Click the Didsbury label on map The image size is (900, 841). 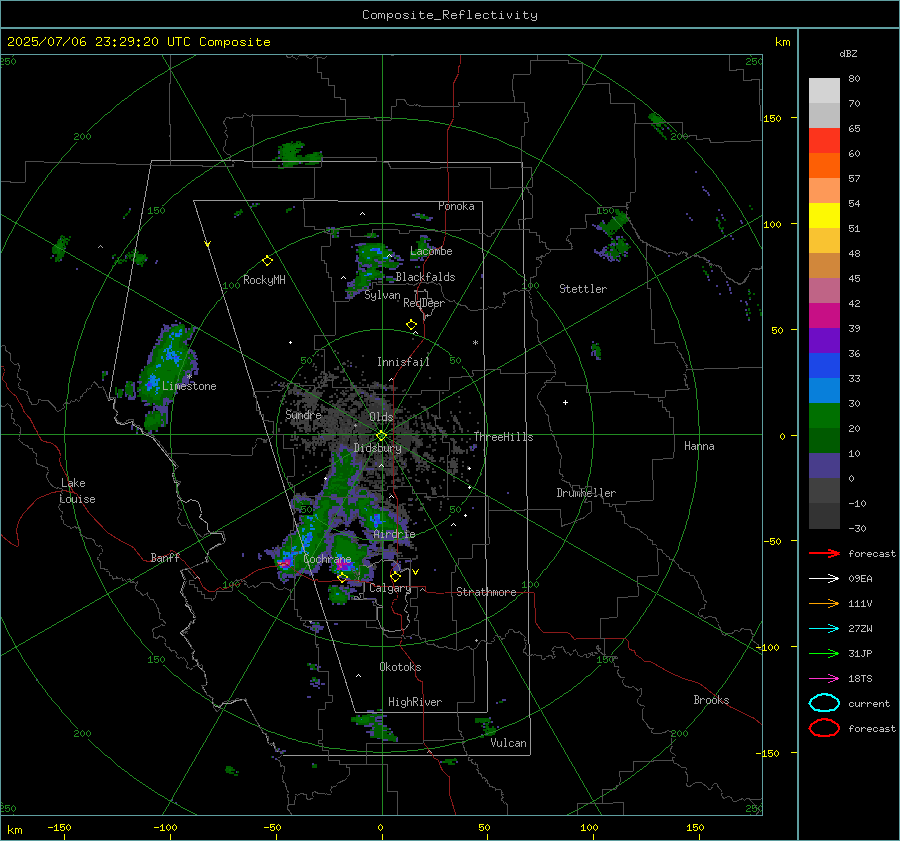(377, 448)
